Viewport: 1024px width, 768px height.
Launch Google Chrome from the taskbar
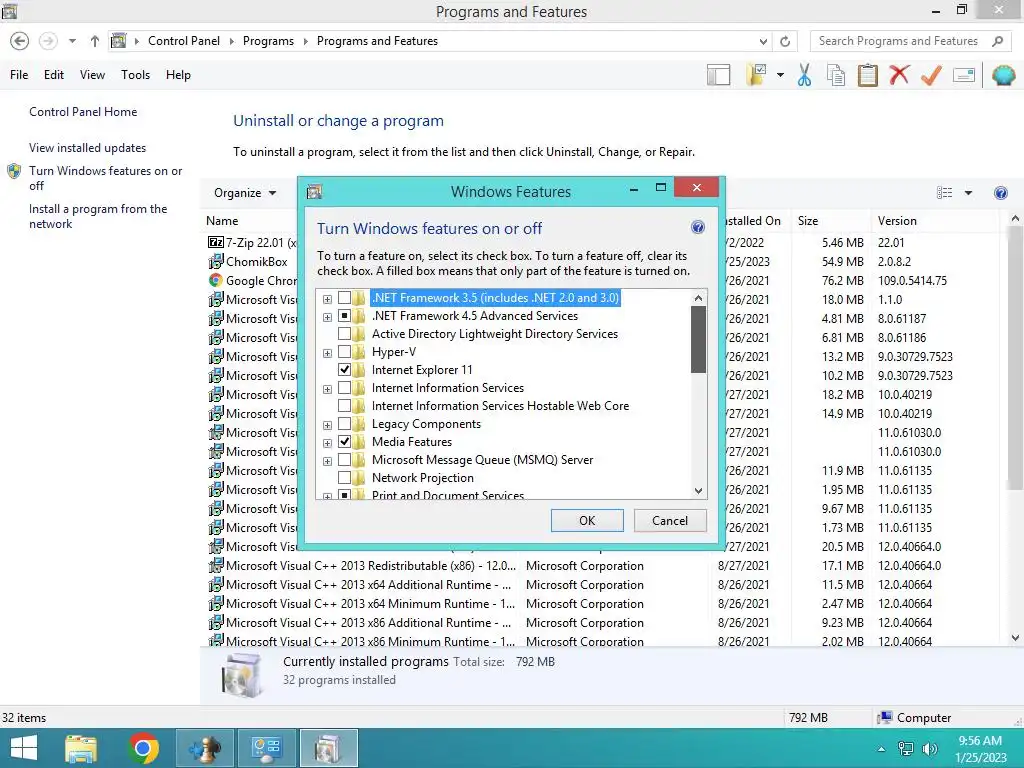point(143,748)
